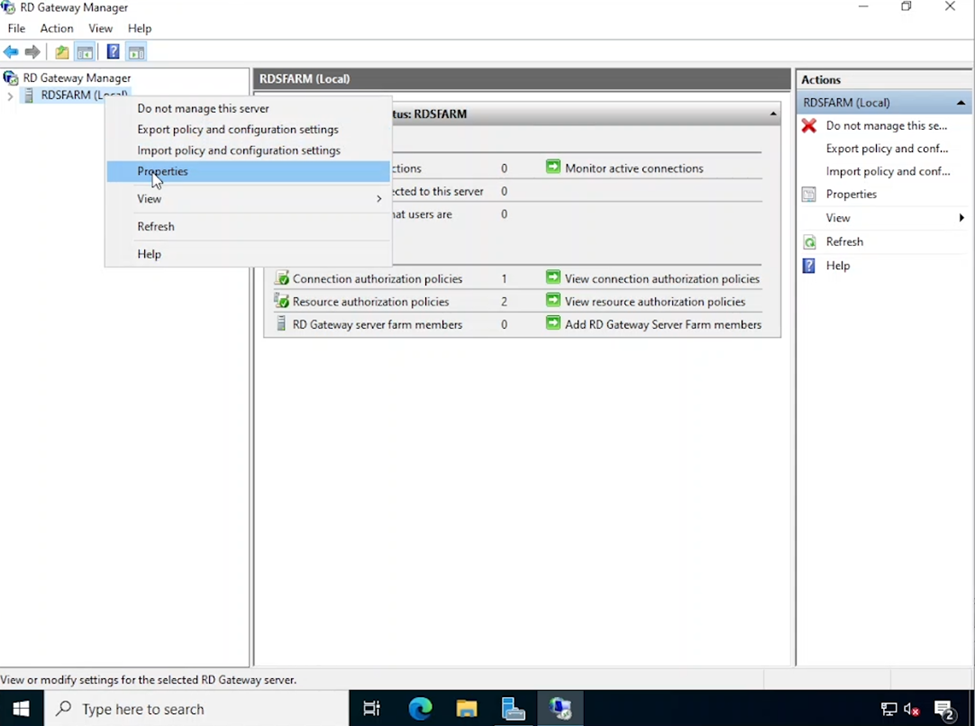Launch Microsoft Edge from the taskbar

420,709
